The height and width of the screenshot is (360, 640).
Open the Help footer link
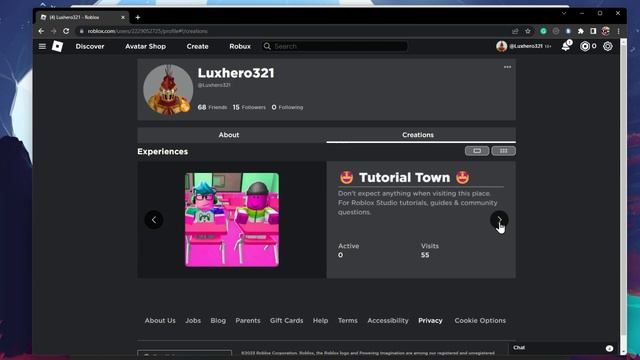(320, 321)
